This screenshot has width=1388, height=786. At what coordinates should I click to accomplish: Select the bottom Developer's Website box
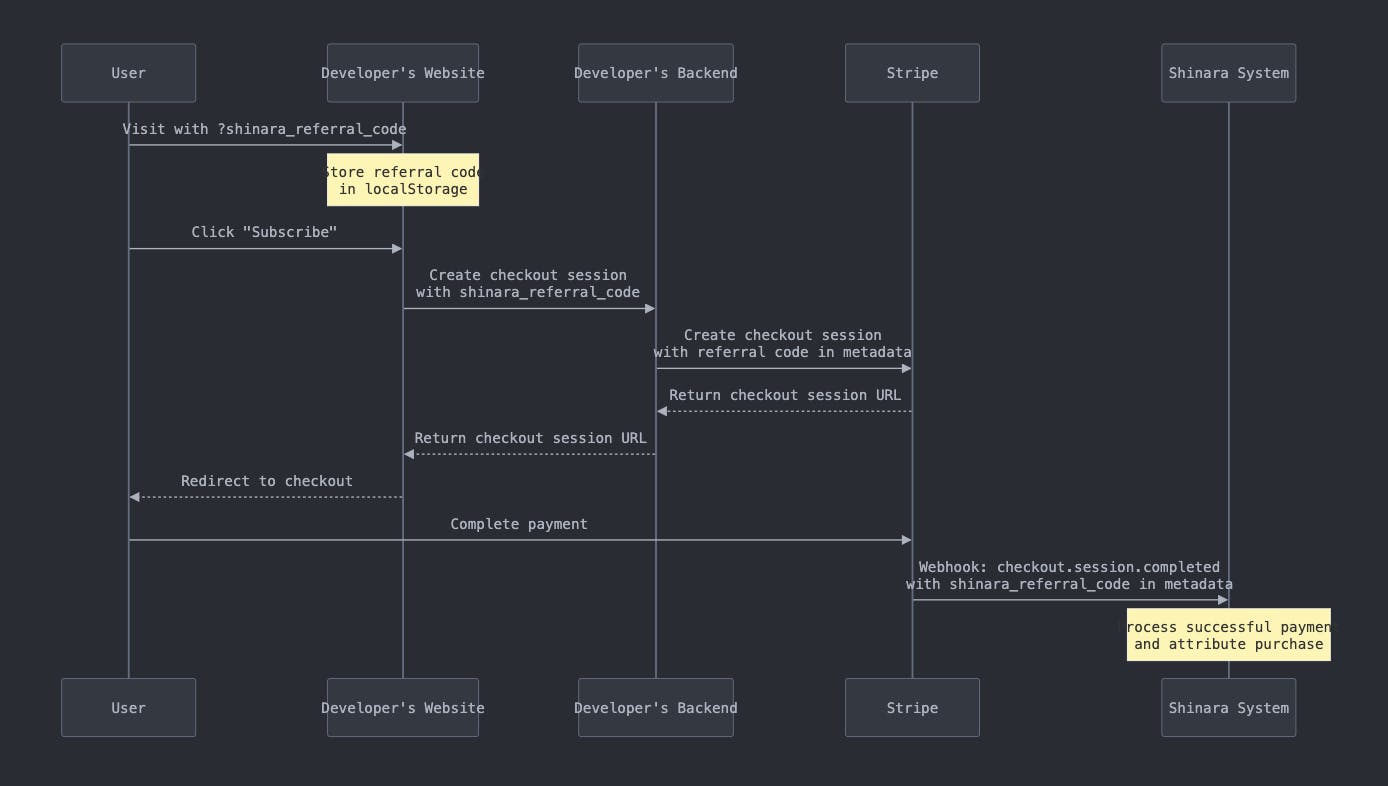tap(403, 708)
